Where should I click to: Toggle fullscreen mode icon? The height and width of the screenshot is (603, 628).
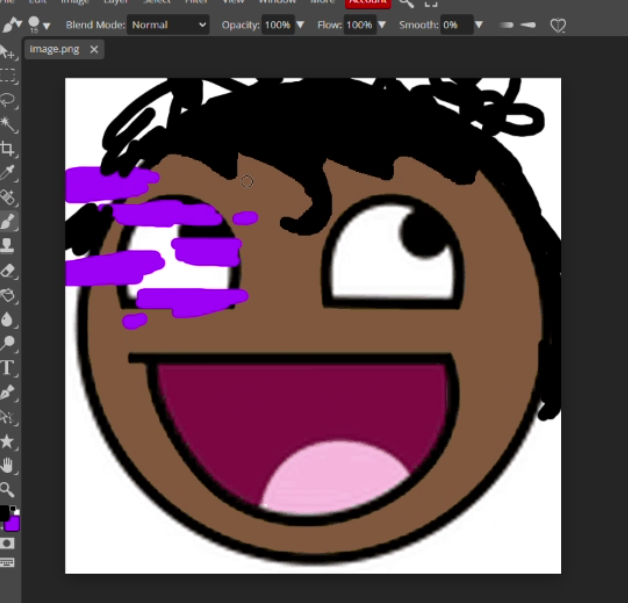(x=431, y=4)
